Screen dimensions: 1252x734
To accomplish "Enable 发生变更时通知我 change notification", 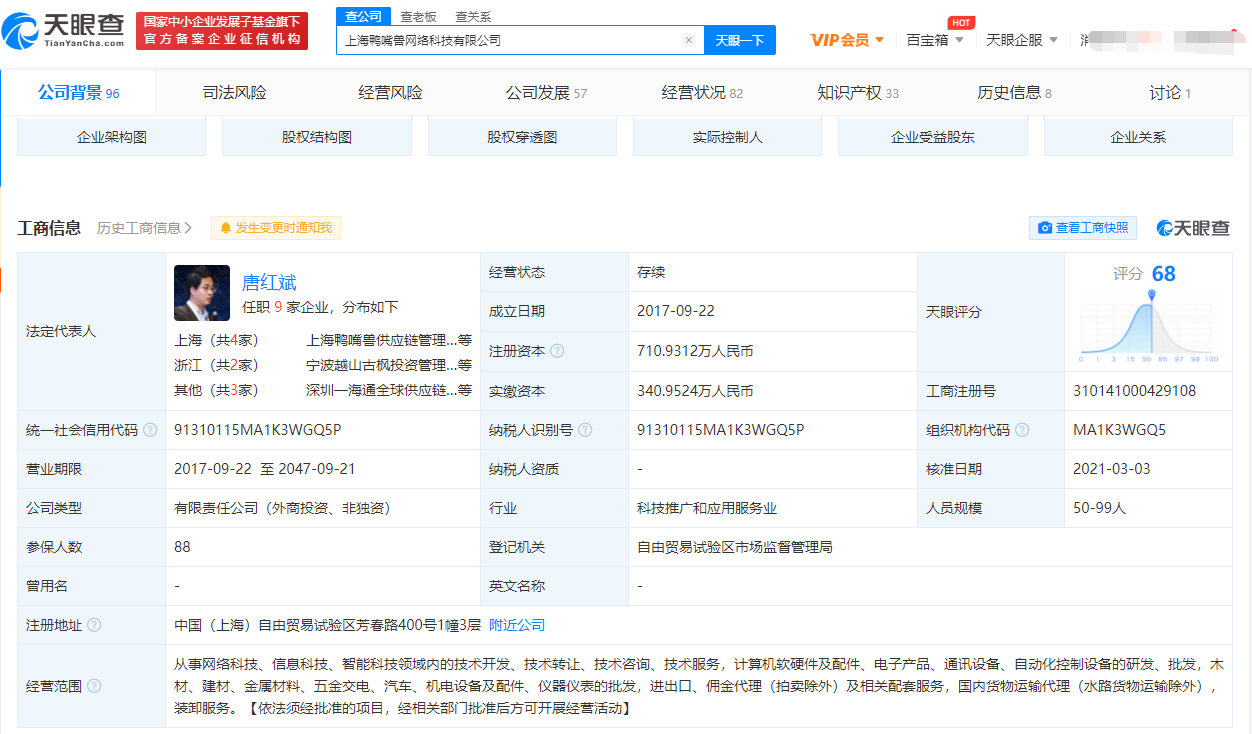I will coord(276,228).
